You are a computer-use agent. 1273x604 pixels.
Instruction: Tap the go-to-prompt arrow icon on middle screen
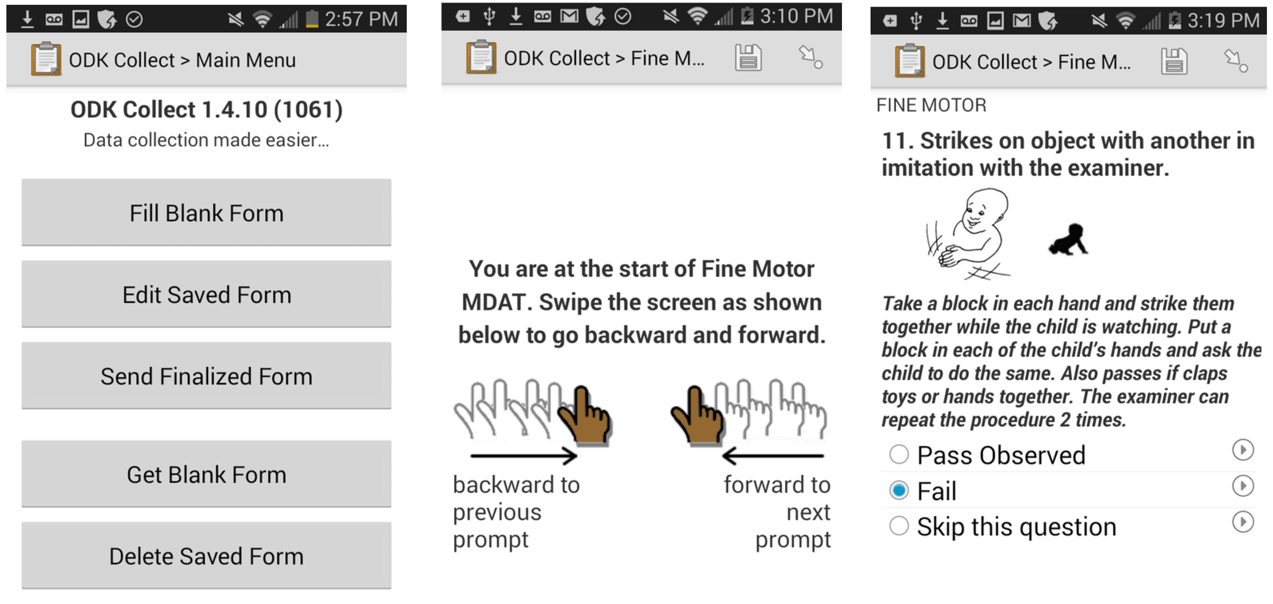pyautogui.click(x=811, y=58)
